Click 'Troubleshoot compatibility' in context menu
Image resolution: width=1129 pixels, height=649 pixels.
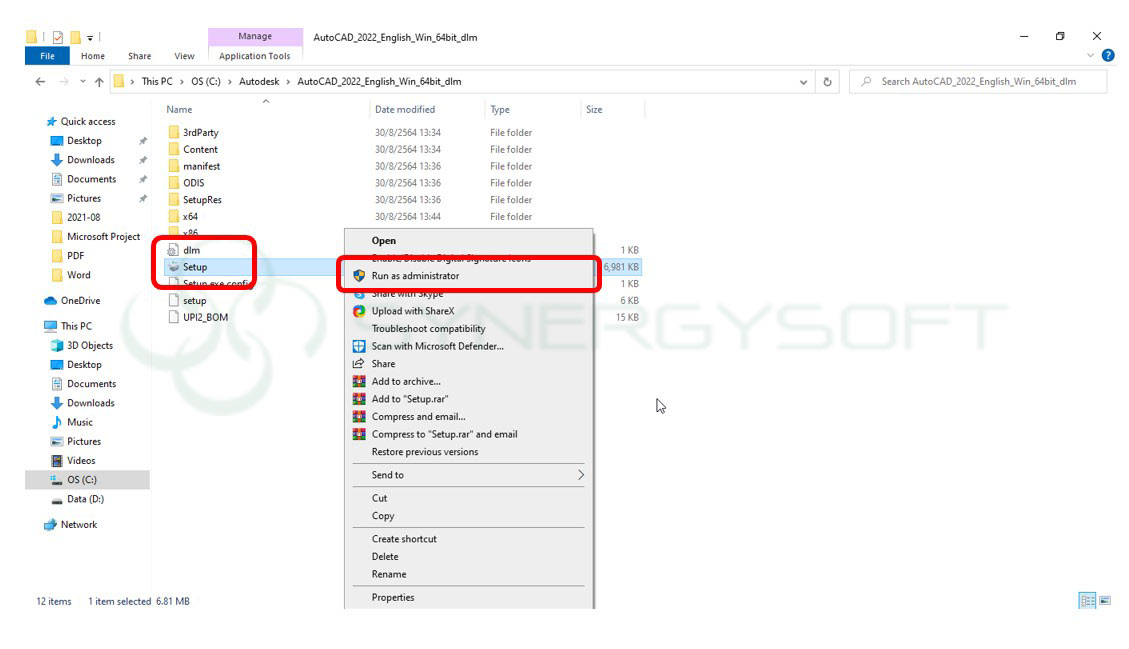click(x=428, y=328)
